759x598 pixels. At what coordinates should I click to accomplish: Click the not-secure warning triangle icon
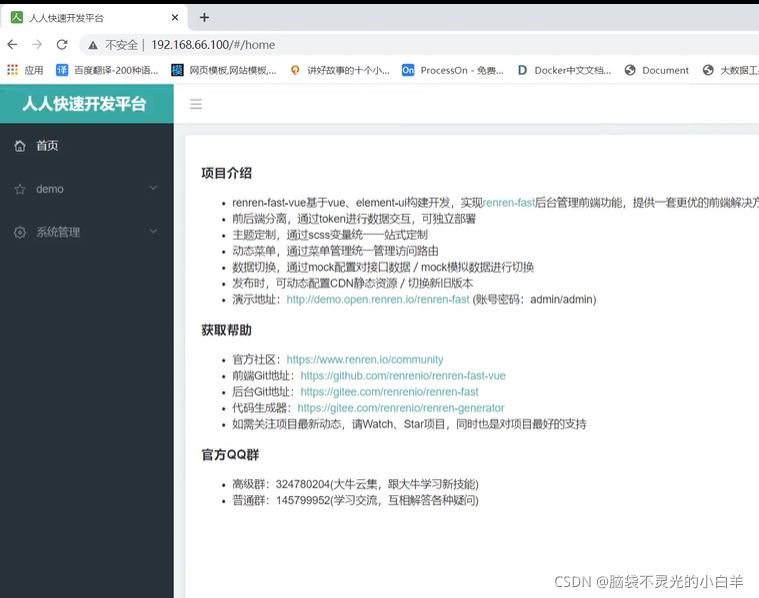pos(92,45)
